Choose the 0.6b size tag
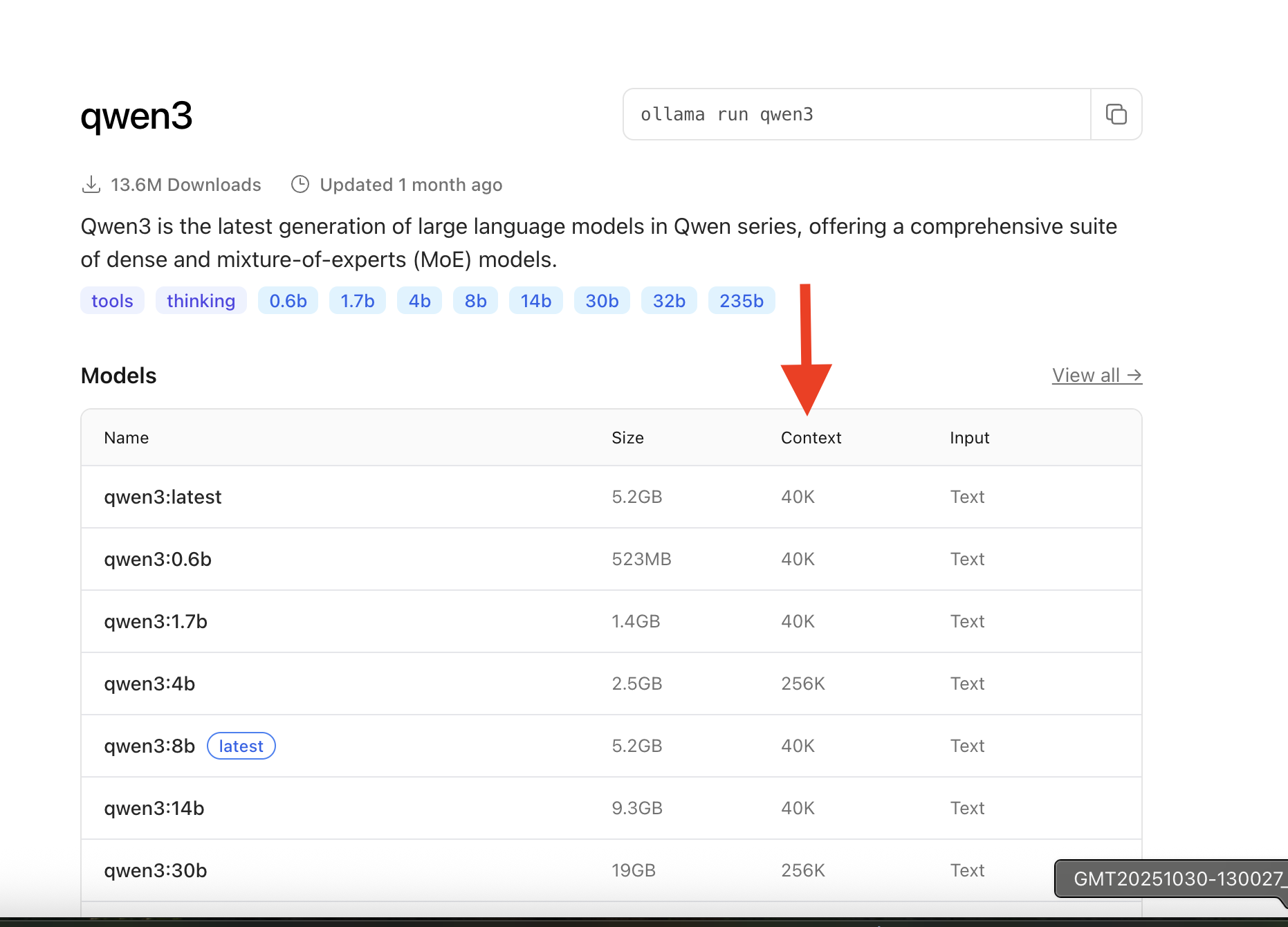Screen dimensions: 1288x927 pyautogui.click(x=288, y=301)
